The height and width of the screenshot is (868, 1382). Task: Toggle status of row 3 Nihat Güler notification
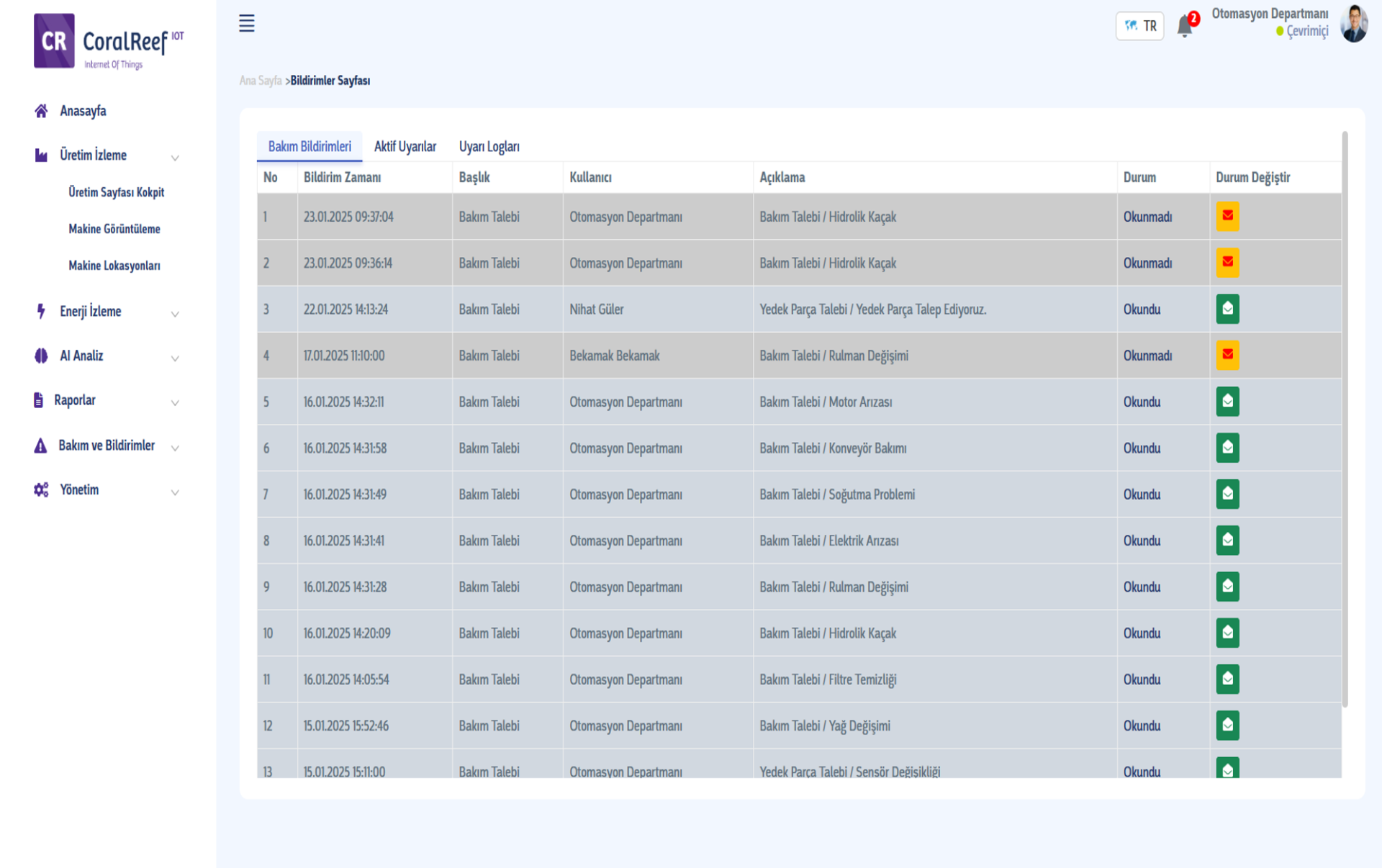(1227, 309)
